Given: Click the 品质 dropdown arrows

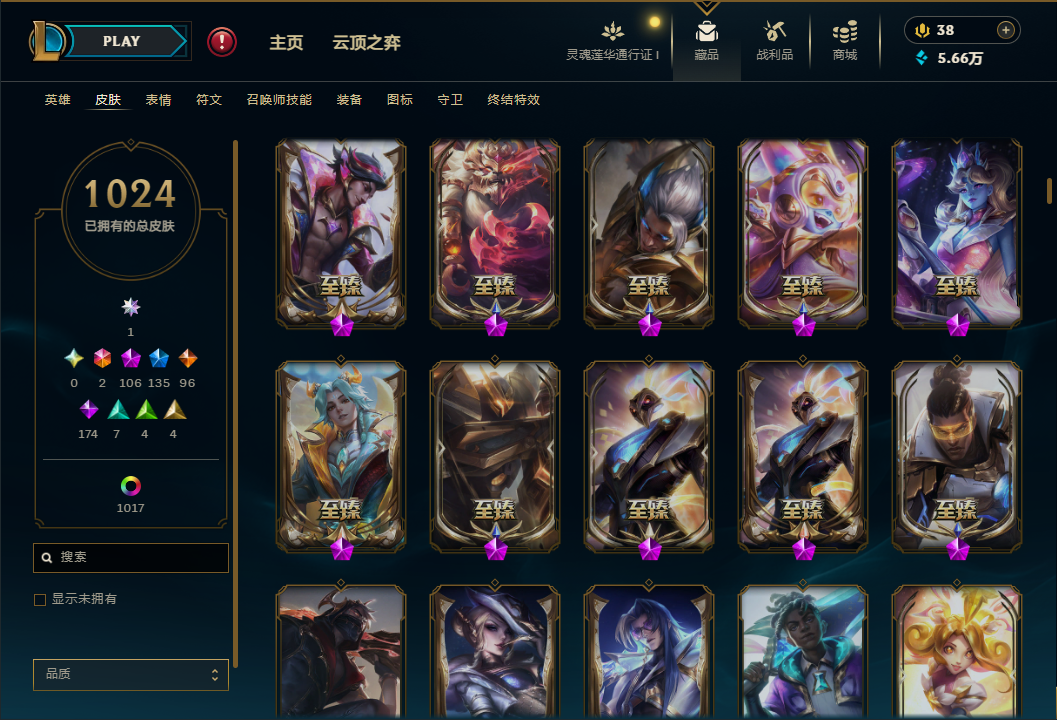Looking at the screenshot, I should pos(214,675).
